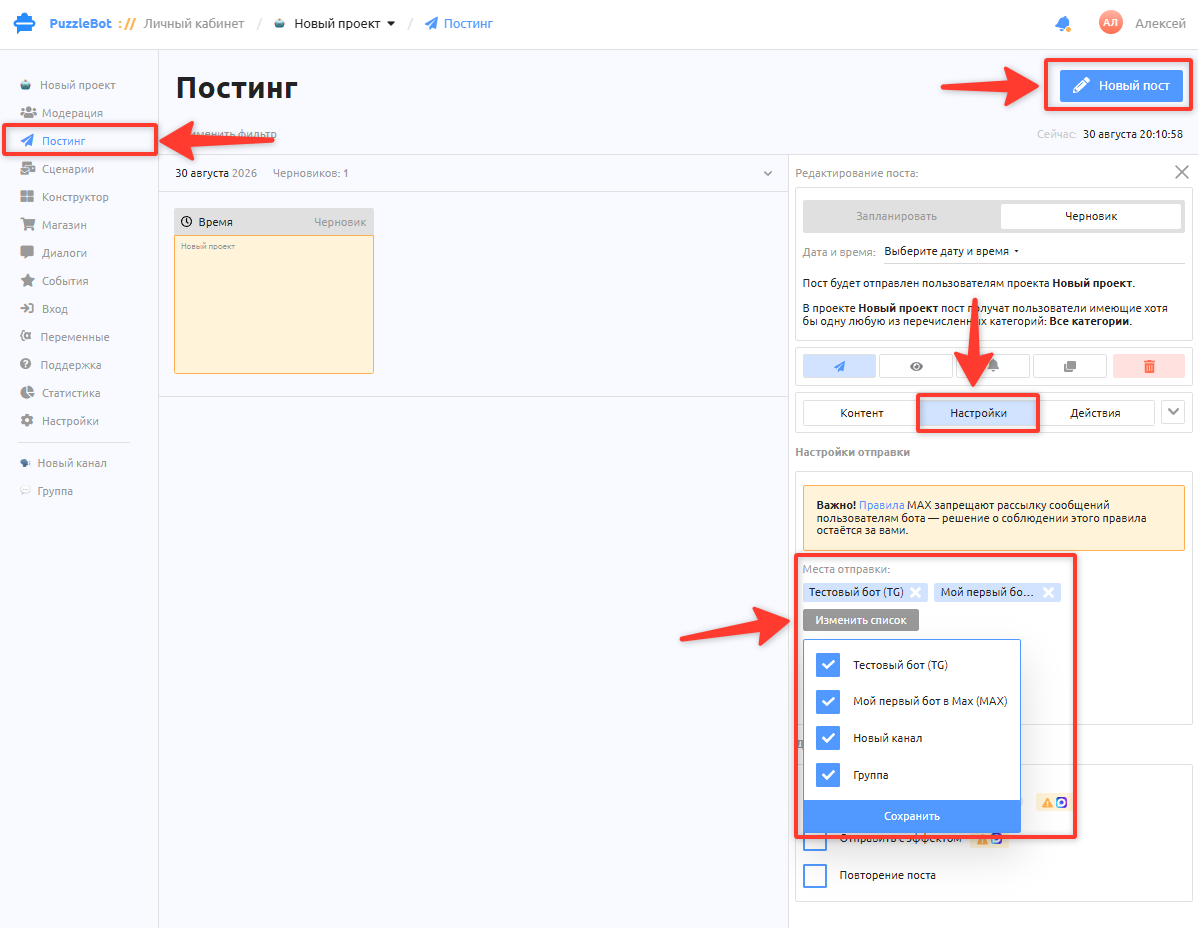Select the draft post card thumbnail
The height and width of the screenshot is (928, 1198).
pos(274,304)
